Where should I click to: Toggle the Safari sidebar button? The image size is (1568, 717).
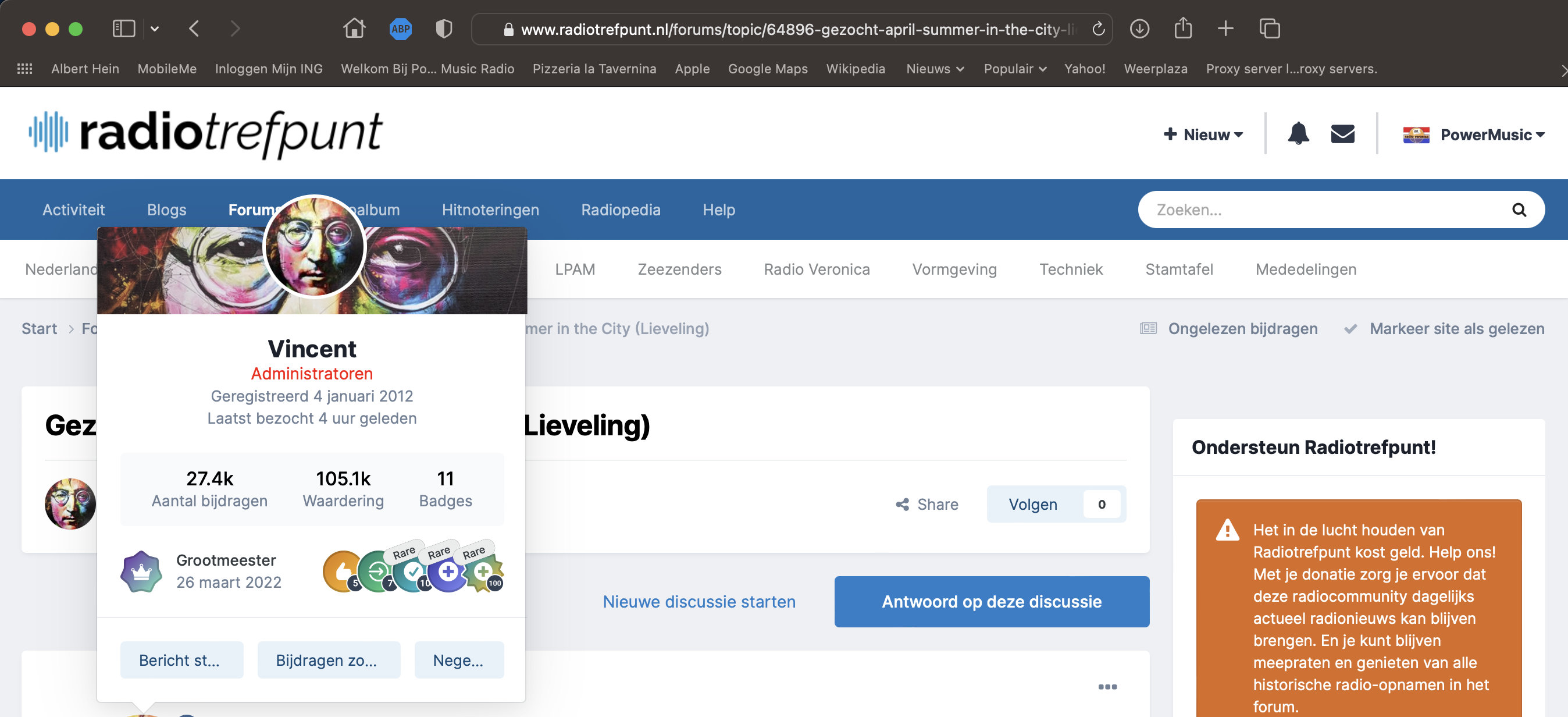(x=123, y=29)
